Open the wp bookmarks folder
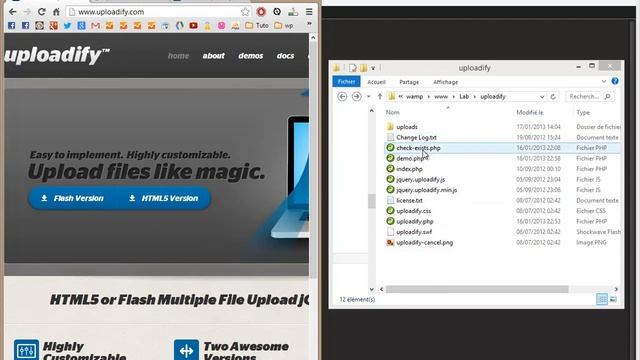 [x=284, y=25]
